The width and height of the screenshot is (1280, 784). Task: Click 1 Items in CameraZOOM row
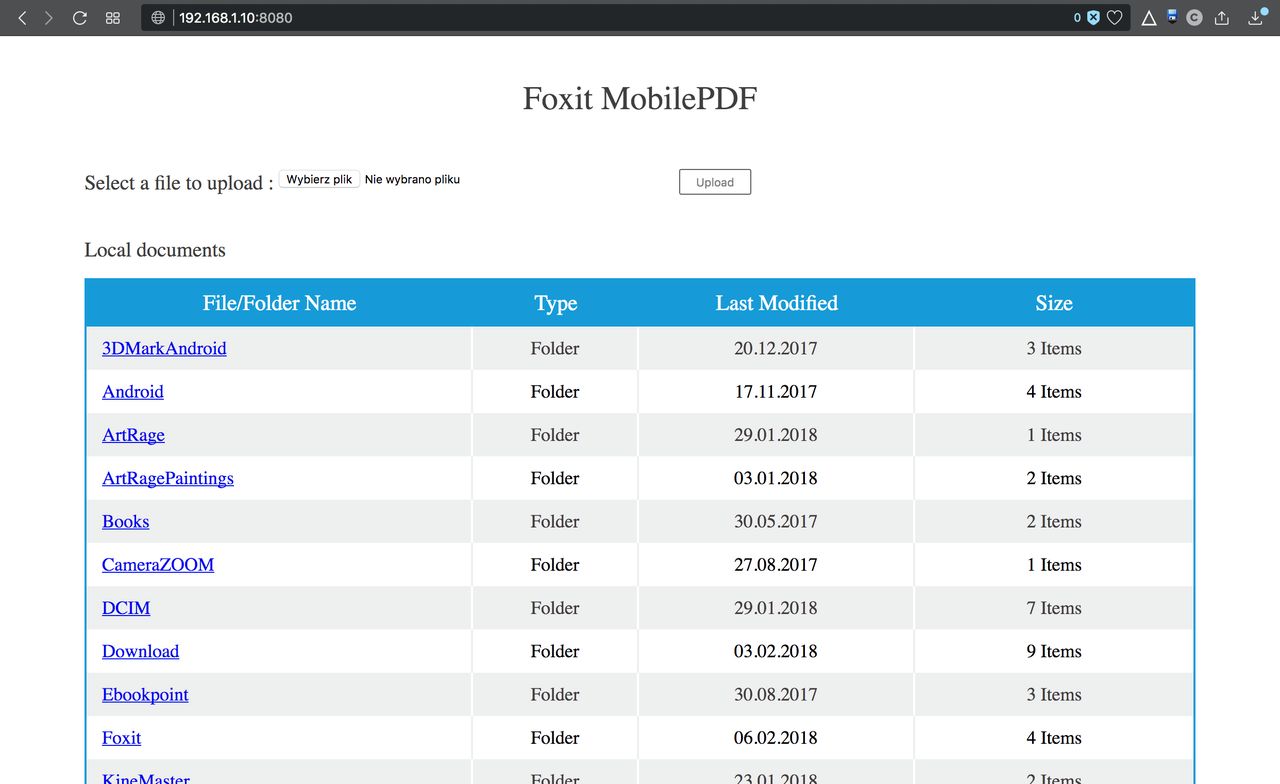click(x=1054, y=564)
